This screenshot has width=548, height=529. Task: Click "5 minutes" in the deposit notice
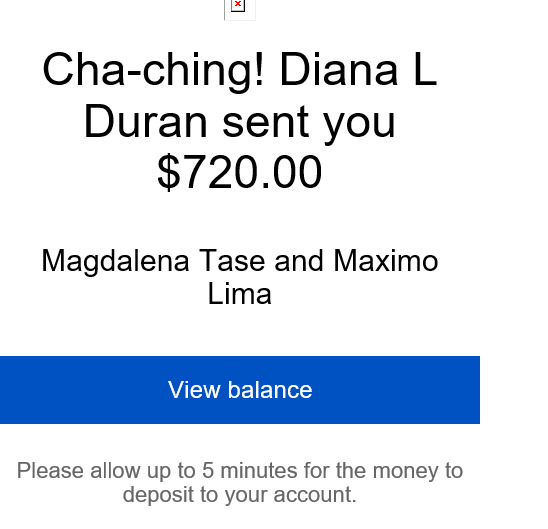[250, 470]
